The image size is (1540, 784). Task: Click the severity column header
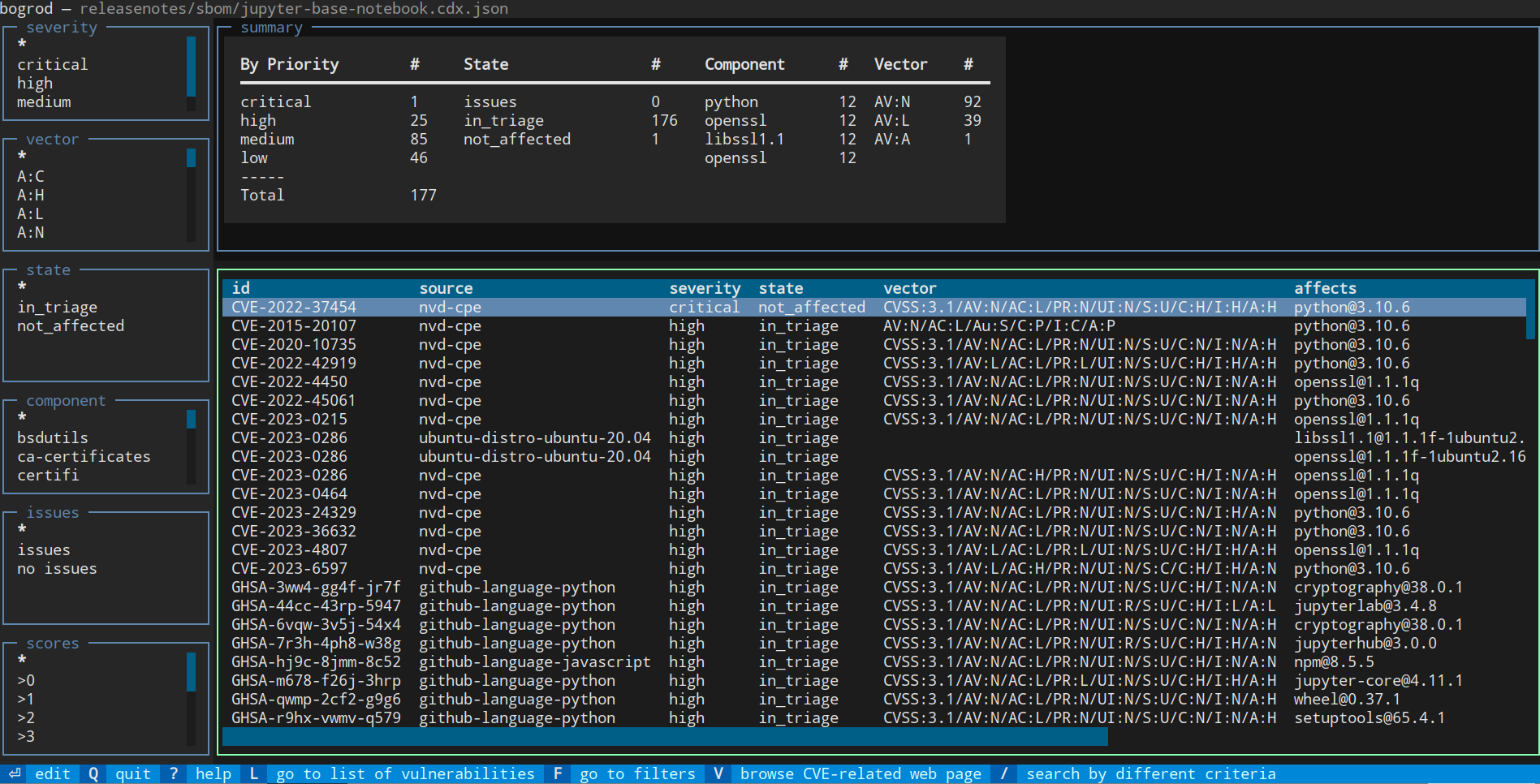[x=704, y=288]
